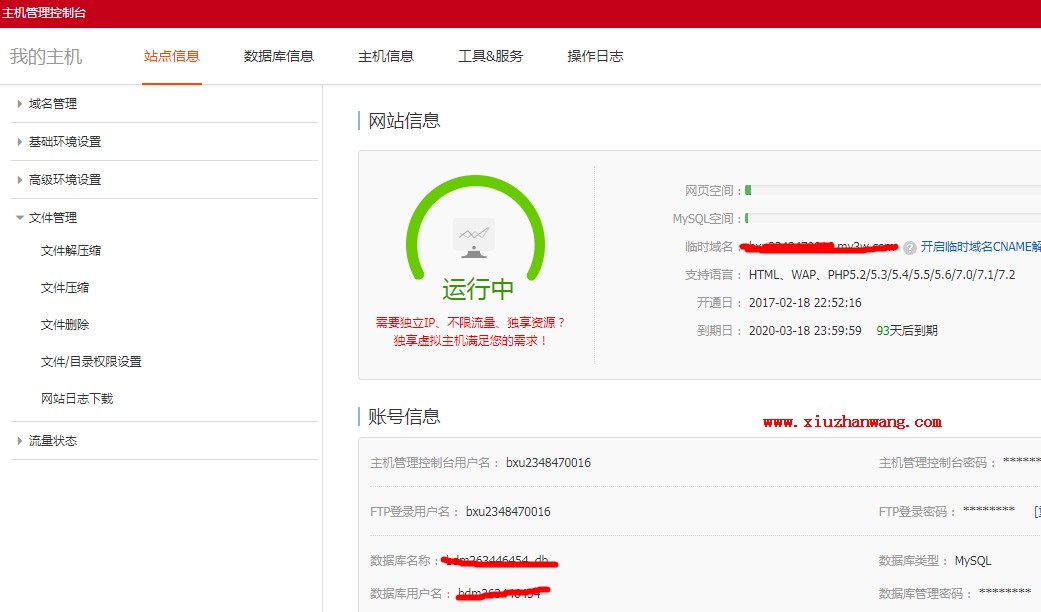Open 文件删除 in the sidebar

point(65,324)
